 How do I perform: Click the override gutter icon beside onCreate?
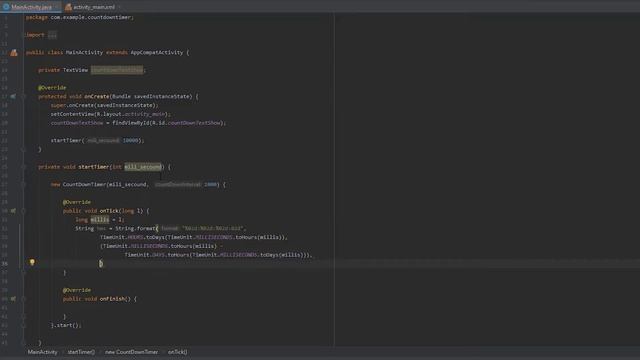coord(13,97)
